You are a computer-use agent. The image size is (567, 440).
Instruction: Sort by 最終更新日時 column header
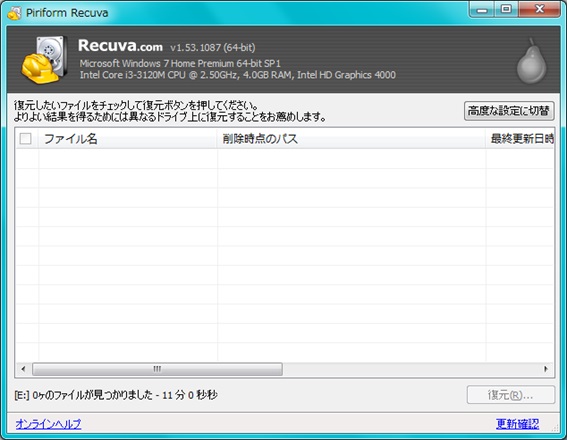pos(520,138)
